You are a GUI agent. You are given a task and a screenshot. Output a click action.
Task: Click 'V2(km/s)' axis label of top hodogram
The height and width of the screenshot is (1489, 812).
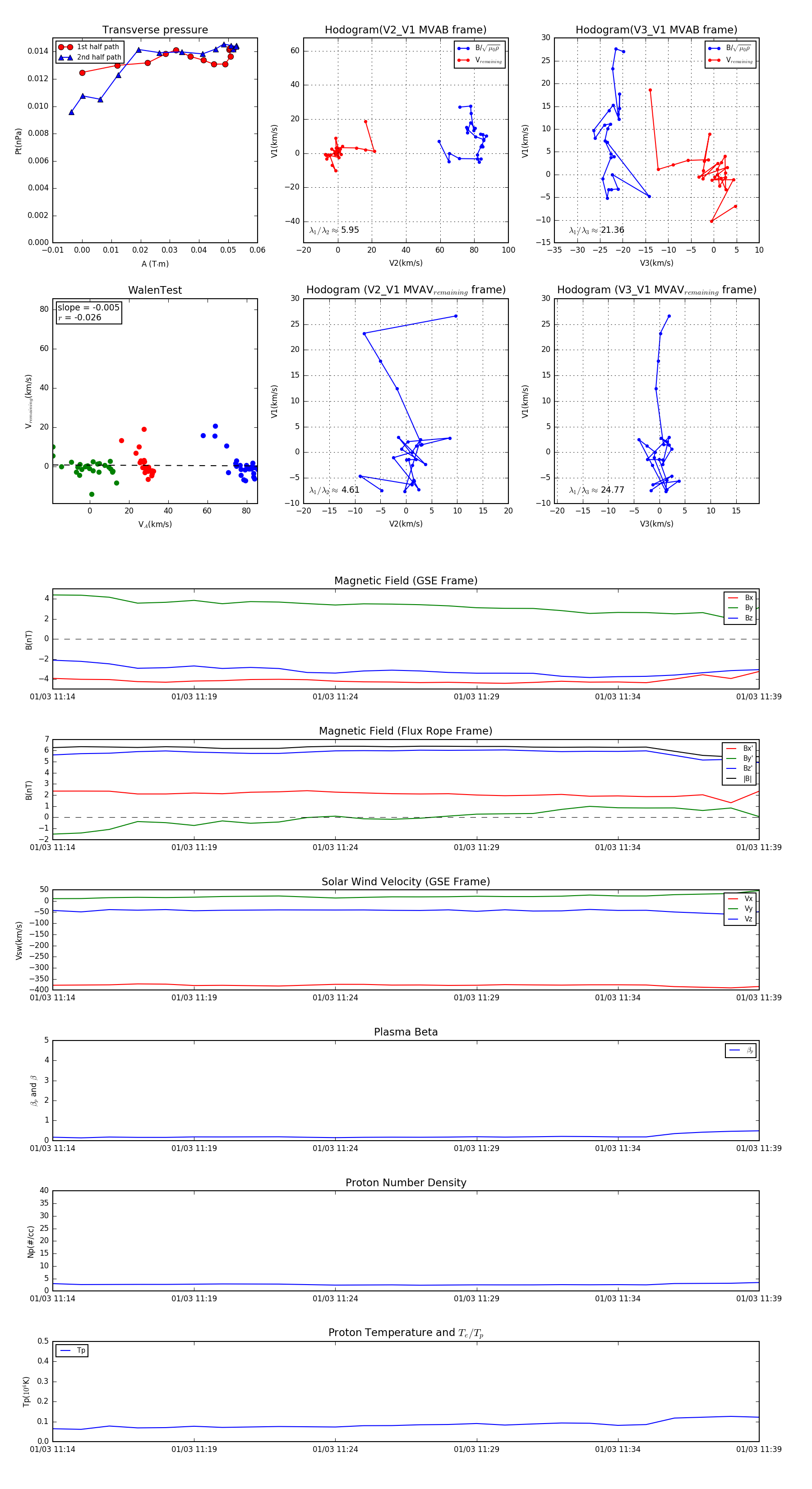tap(406, 263)
